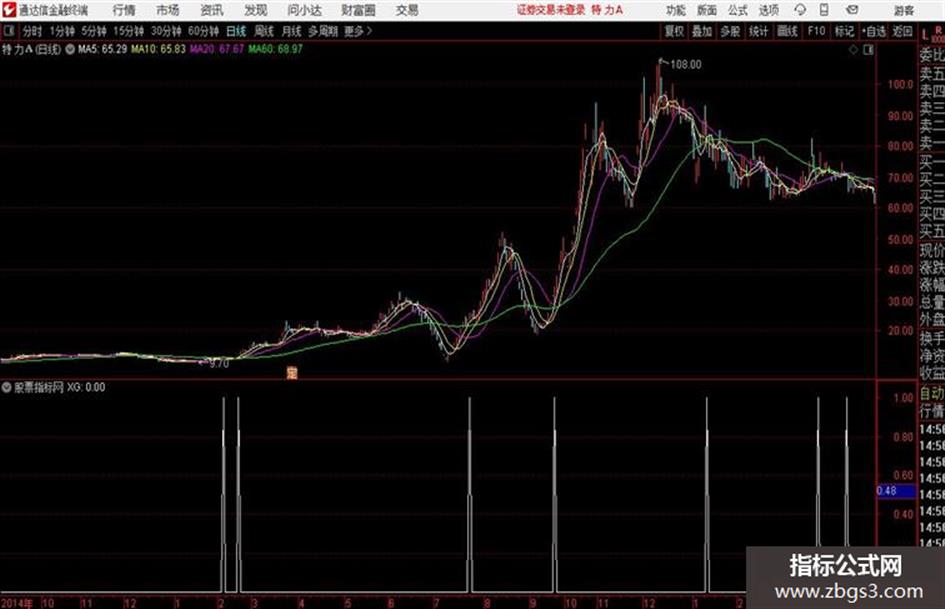The width and height of the screenshot is (945, 609).
Task: Select the 多周期 multi-period tab
Action: 323,31
